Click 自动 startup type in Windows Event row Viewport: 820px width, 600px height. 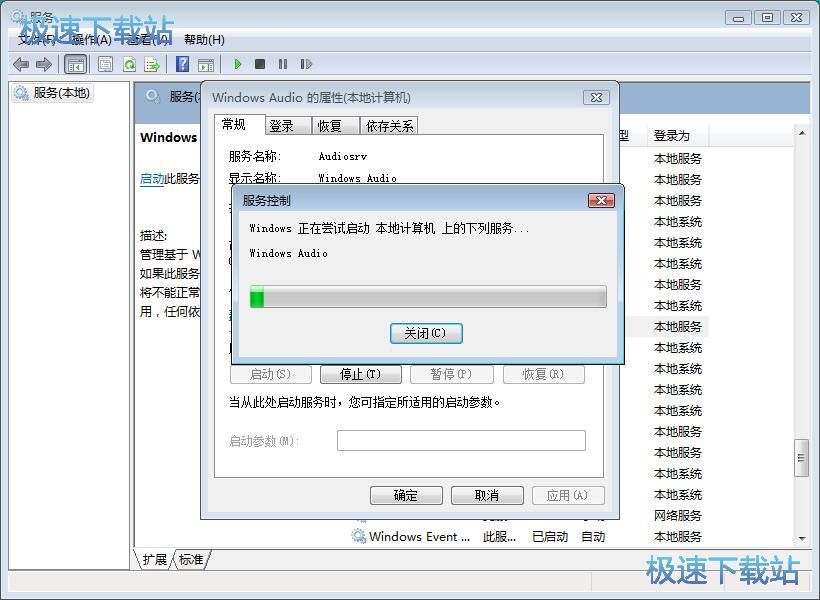point(593,537)
